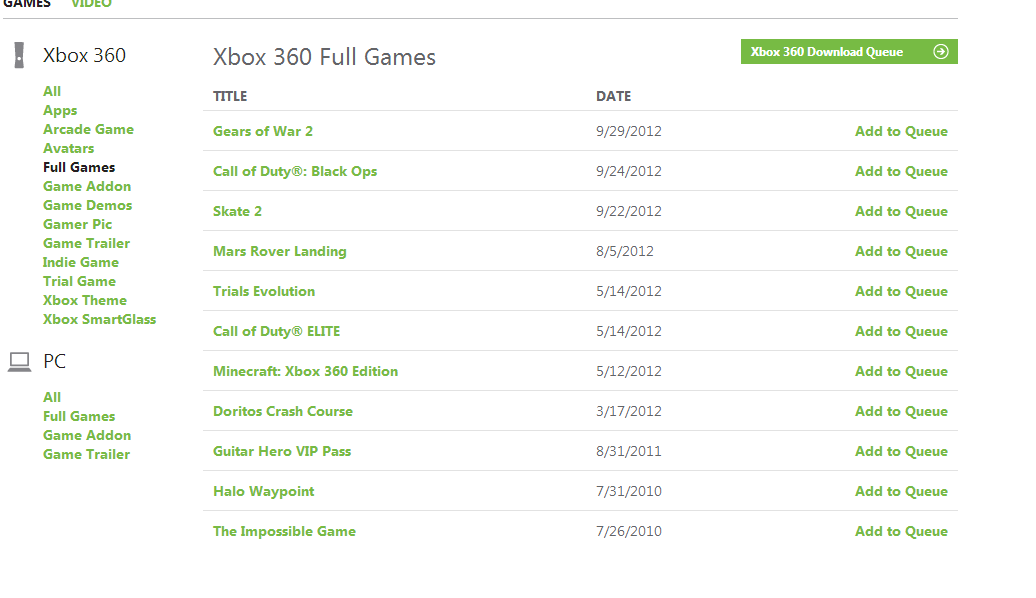Click the PC laptop icon

point(19,362)
